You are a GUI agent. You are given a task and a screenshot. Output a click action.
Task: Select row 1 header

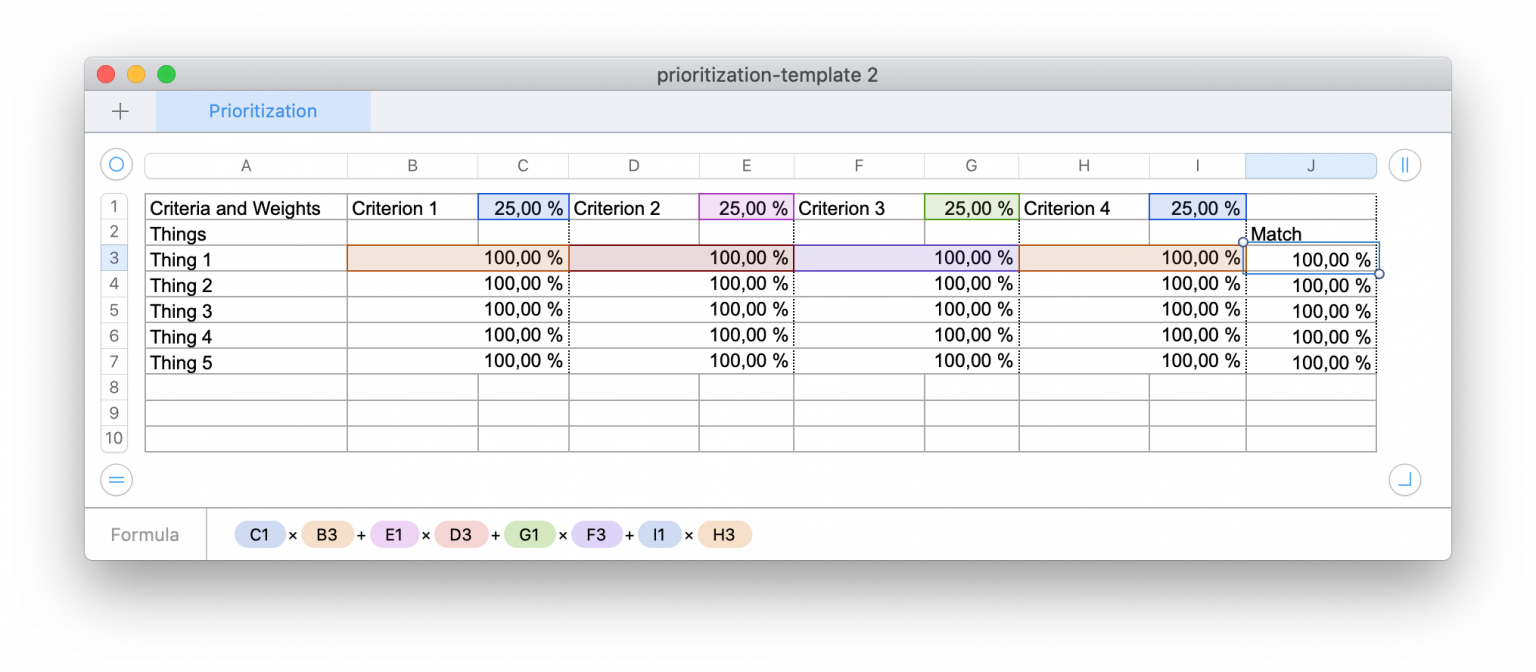coord(114,207)
